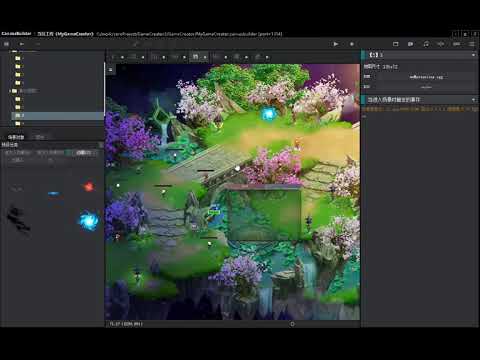This screenshot has height=360, width=480.
Task: Toggle the green switch in the preset panel
Action: pos(68,153)
